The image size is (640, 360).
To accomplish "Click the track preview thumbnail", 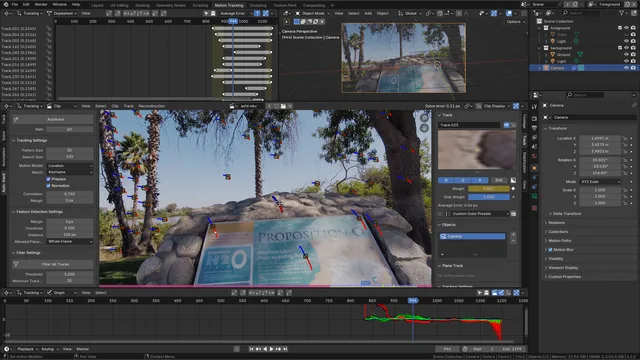I will pos(477,149).
